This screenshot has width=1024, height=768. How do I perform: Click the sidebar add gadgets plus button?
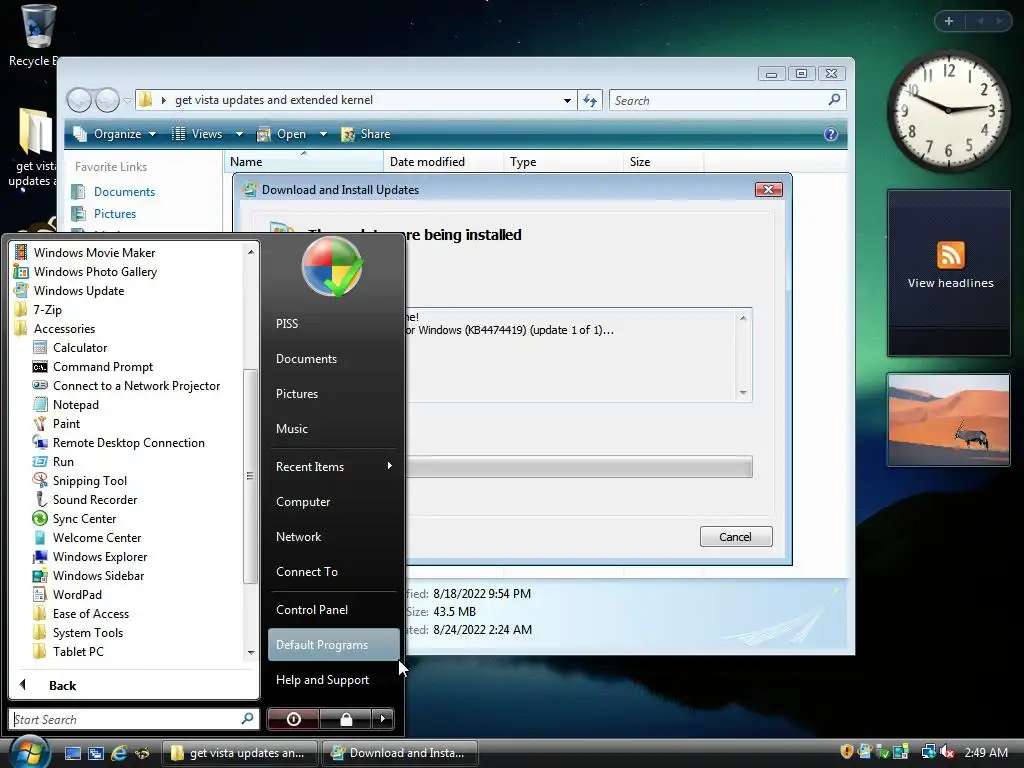(949, 21)
